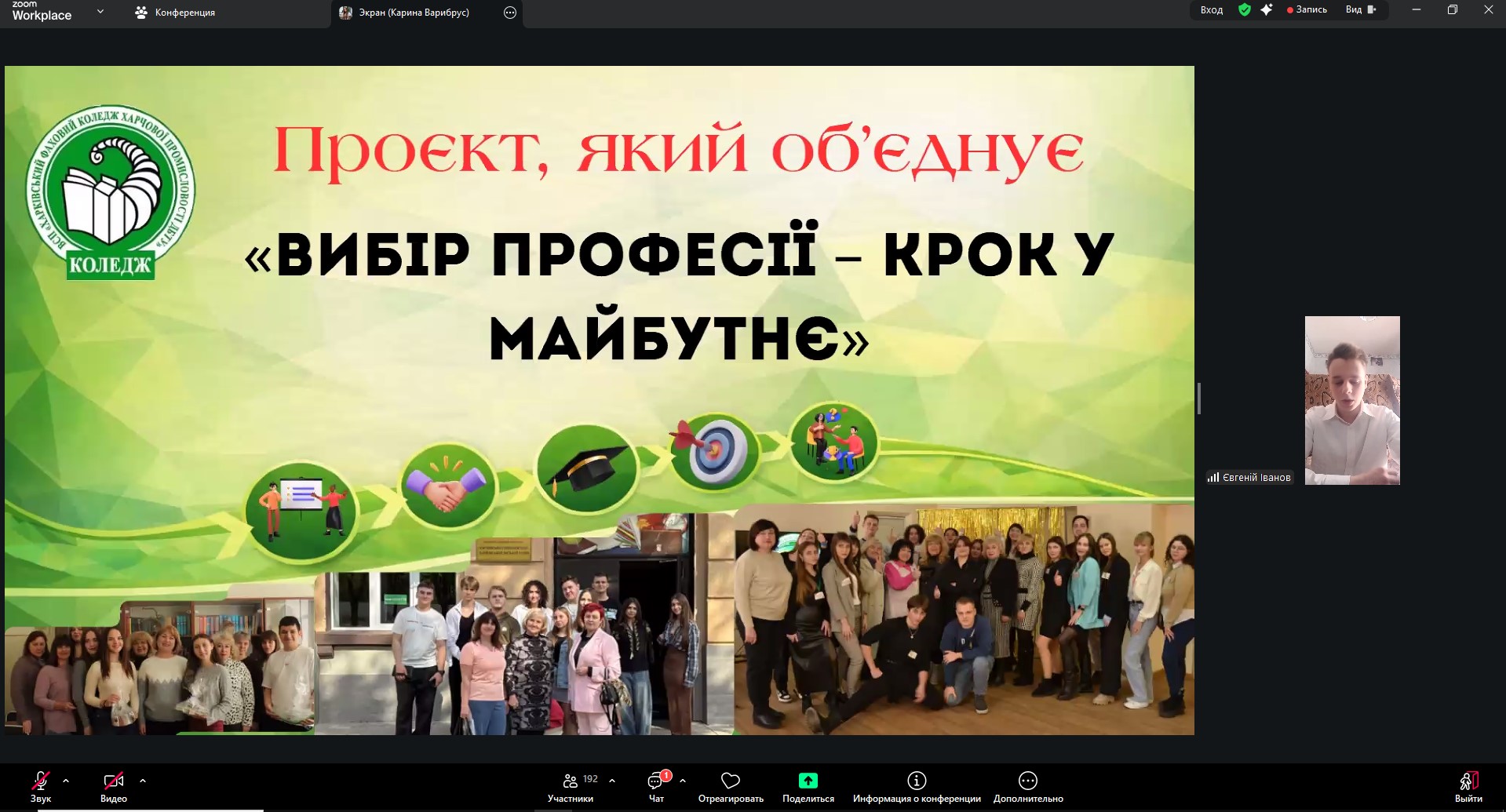The width and height of the screenshot is (1506, 812).
Task: Expand video options arrow next to Видео
Action: [143, 781]
